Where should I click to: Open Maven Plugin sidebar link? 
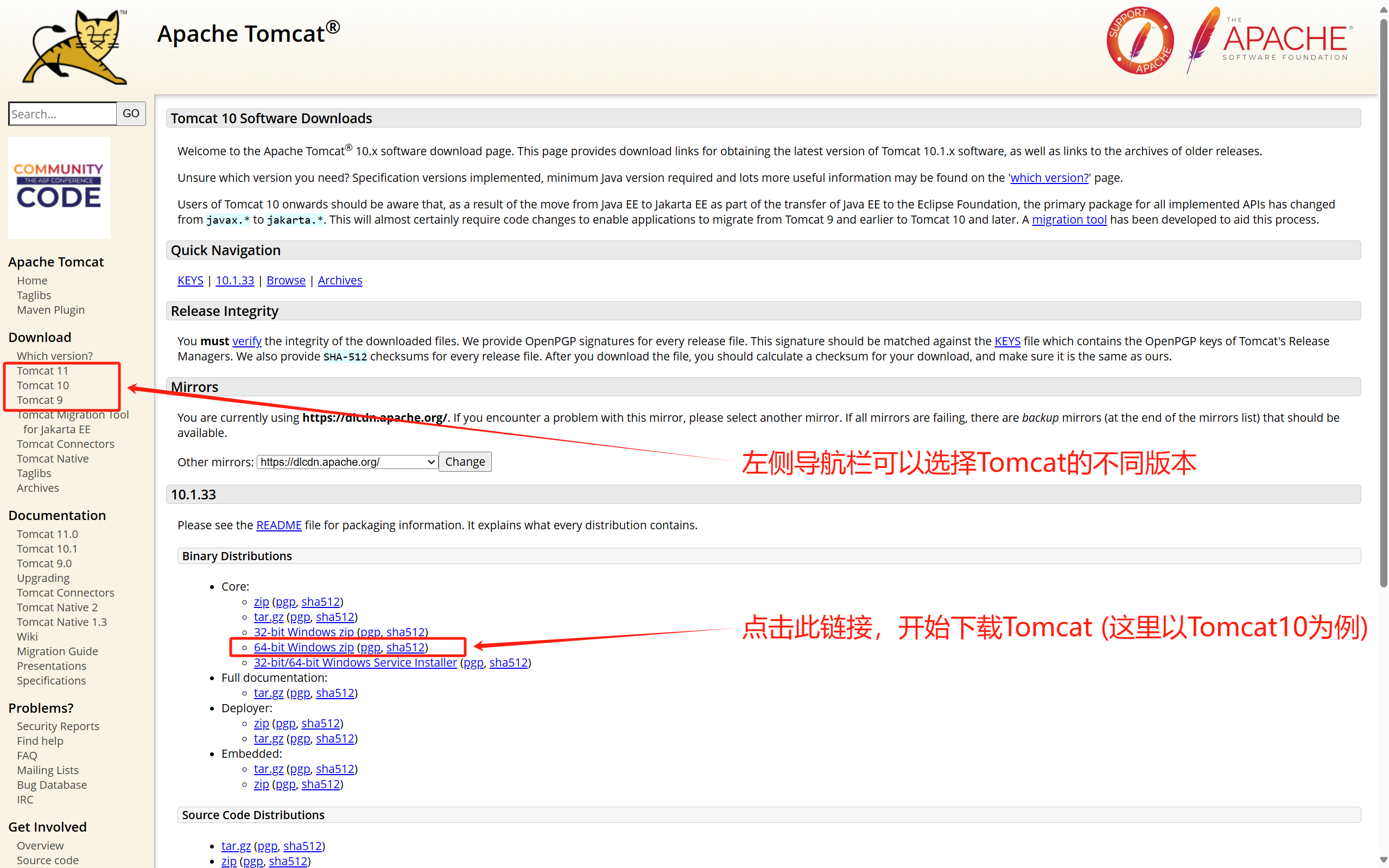point(50,310)
